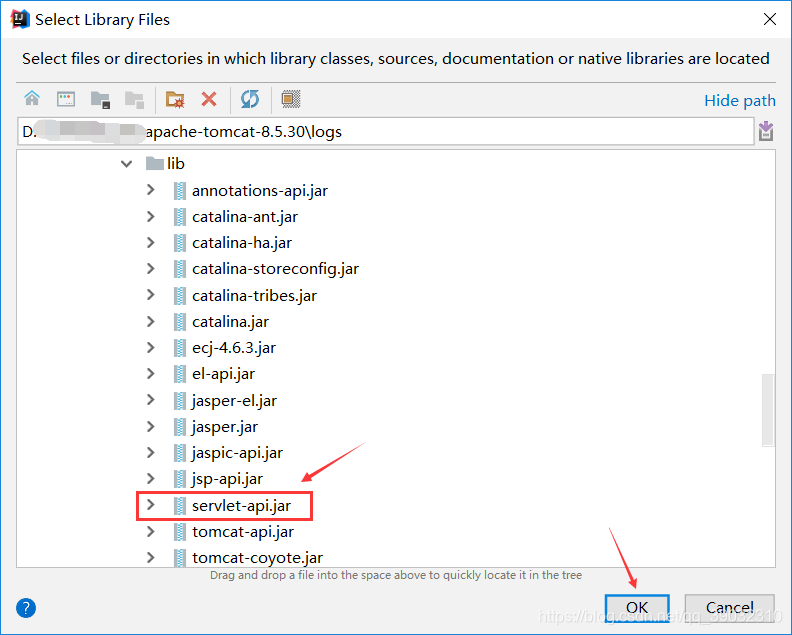Expand jasper-el.jar node
Viewport: 792px width, 635px height.
click(151, 400)
